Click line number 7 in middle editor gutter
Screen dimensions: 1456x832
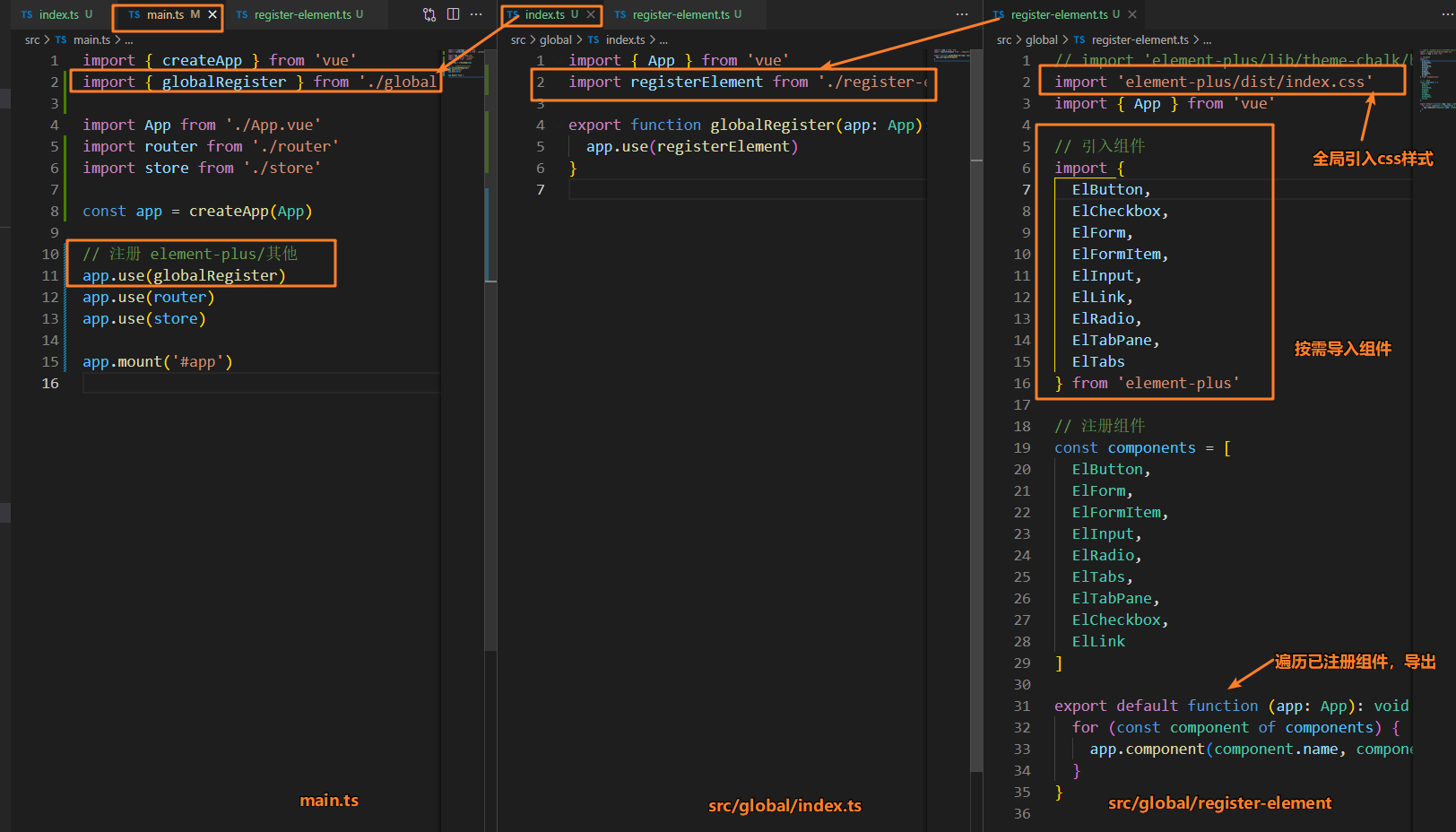coord(540,189)
